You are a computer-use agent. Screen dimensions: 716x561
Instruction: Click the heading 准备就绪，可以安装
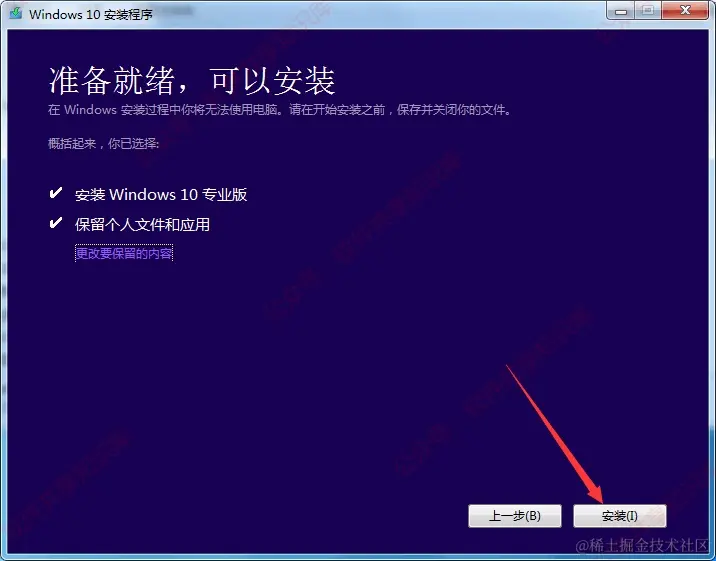coord(192,81)
